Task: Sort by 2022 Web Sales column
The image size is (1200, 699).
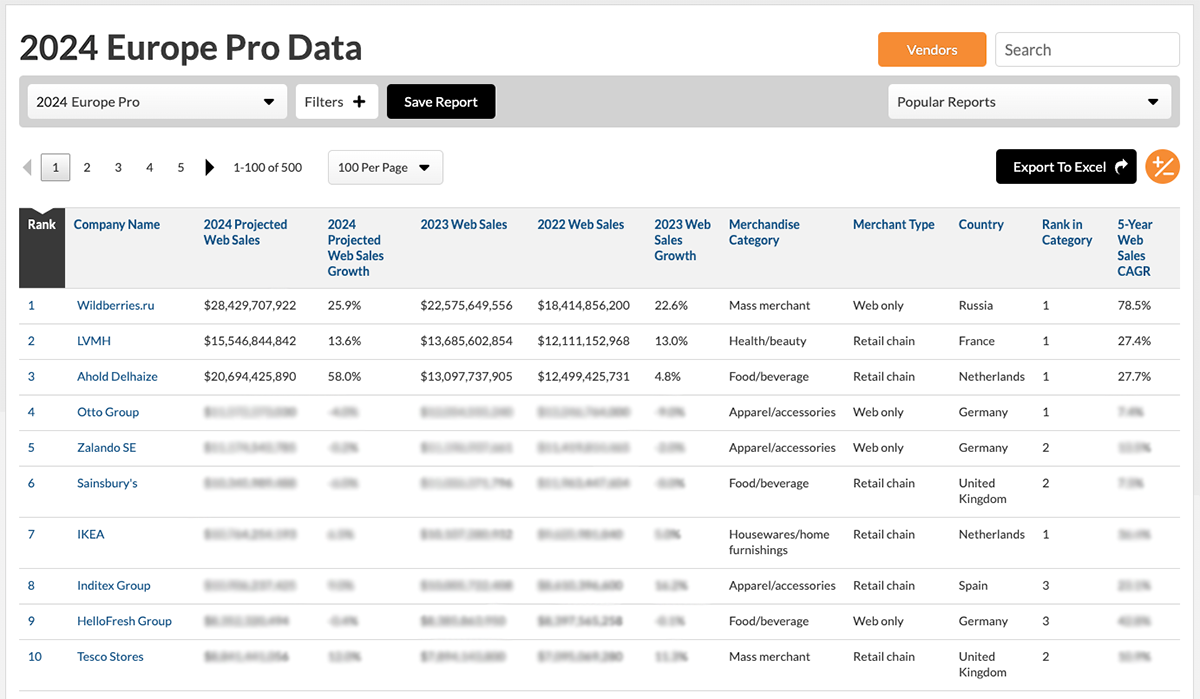Action: pyautogui.click(x=581, y=225)
